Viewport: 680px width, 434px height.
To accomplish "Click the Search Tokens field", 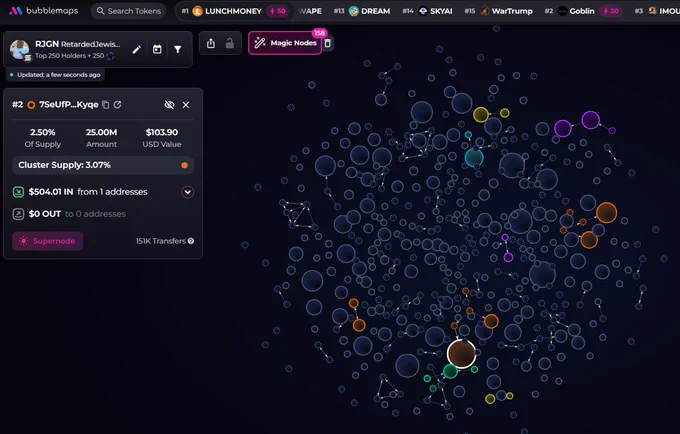I will (x=129, y=11).
